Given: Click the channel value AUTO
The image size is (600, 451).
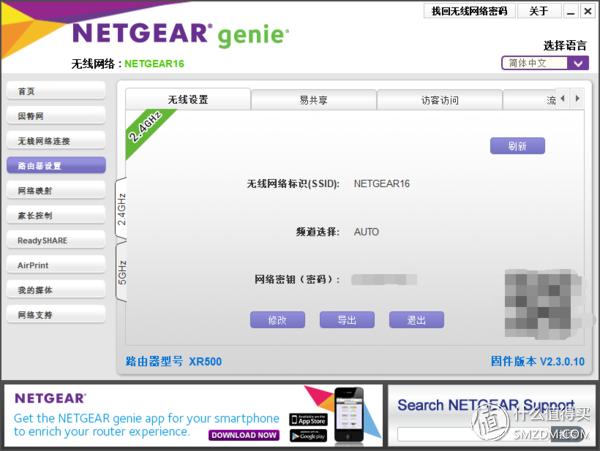Looking at the screenshot, I should (x=366, y=232).
